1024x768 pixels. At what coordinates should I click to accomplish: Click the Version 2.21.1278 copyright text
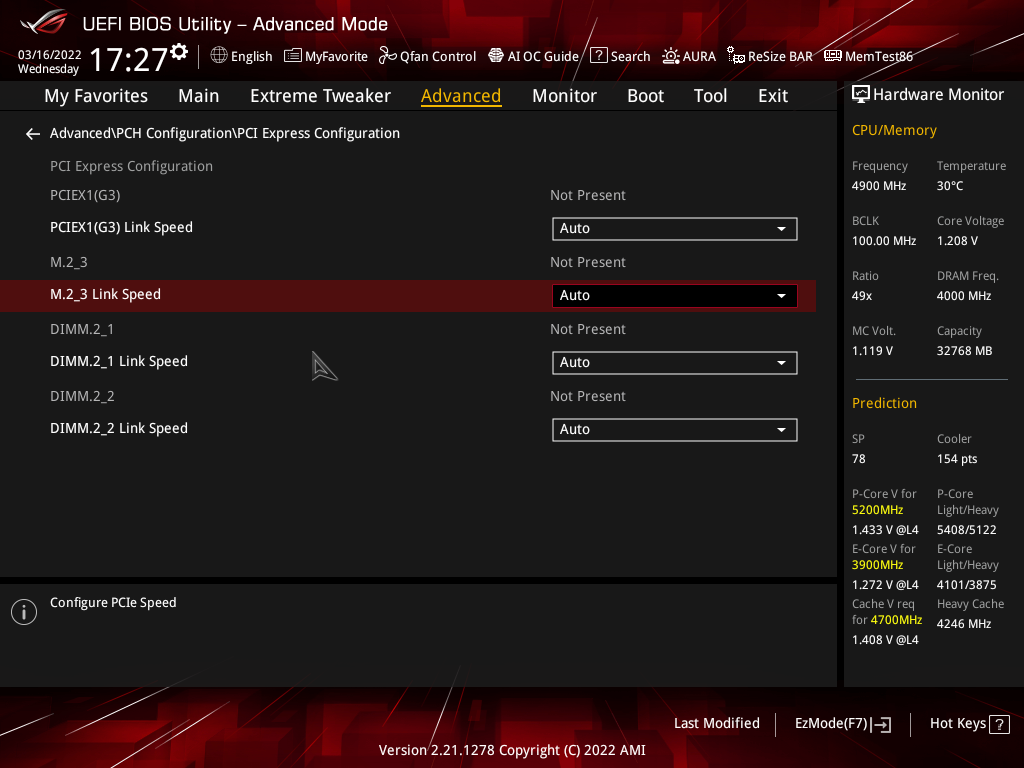pos(512,750)
